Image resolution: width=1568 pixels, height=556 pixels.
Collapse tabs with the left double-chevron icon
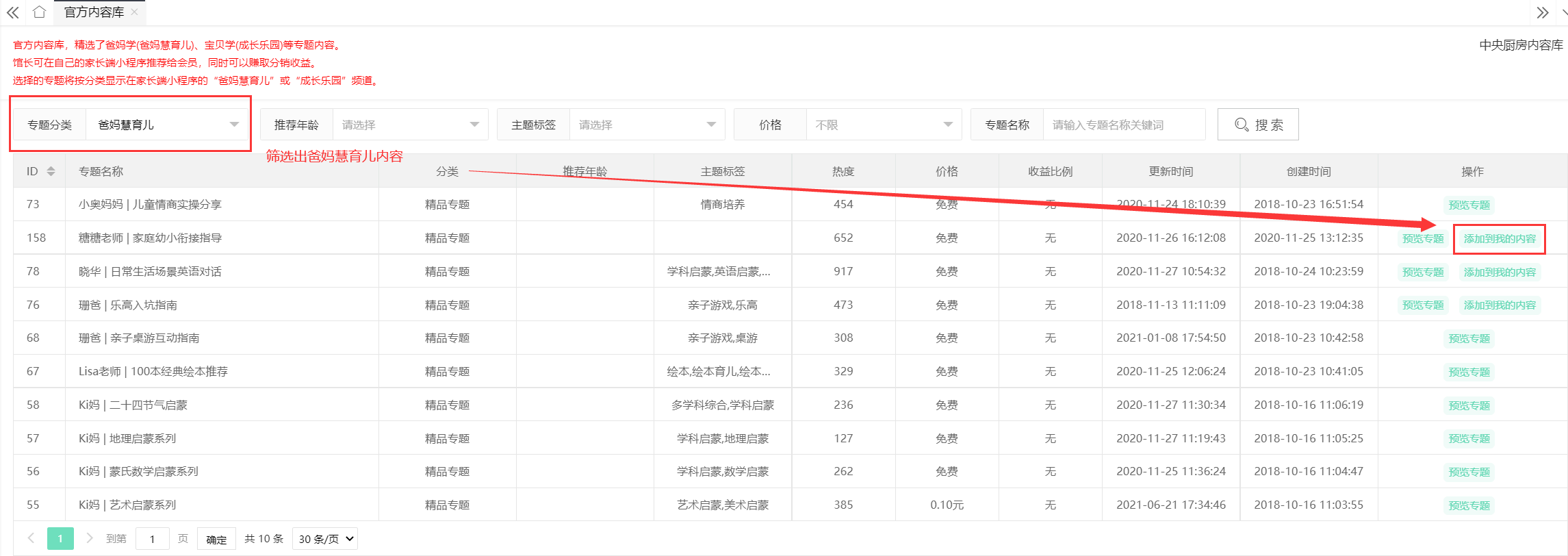(x=13, y=12)
